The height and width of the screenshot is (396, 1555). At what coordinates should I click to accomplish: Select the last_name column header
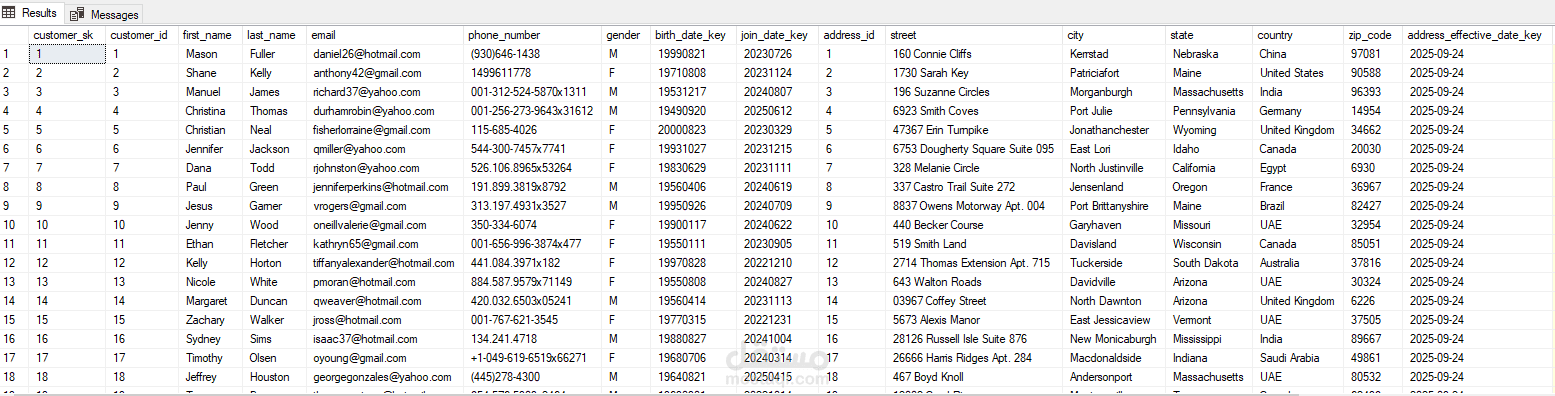coord(275,35)
